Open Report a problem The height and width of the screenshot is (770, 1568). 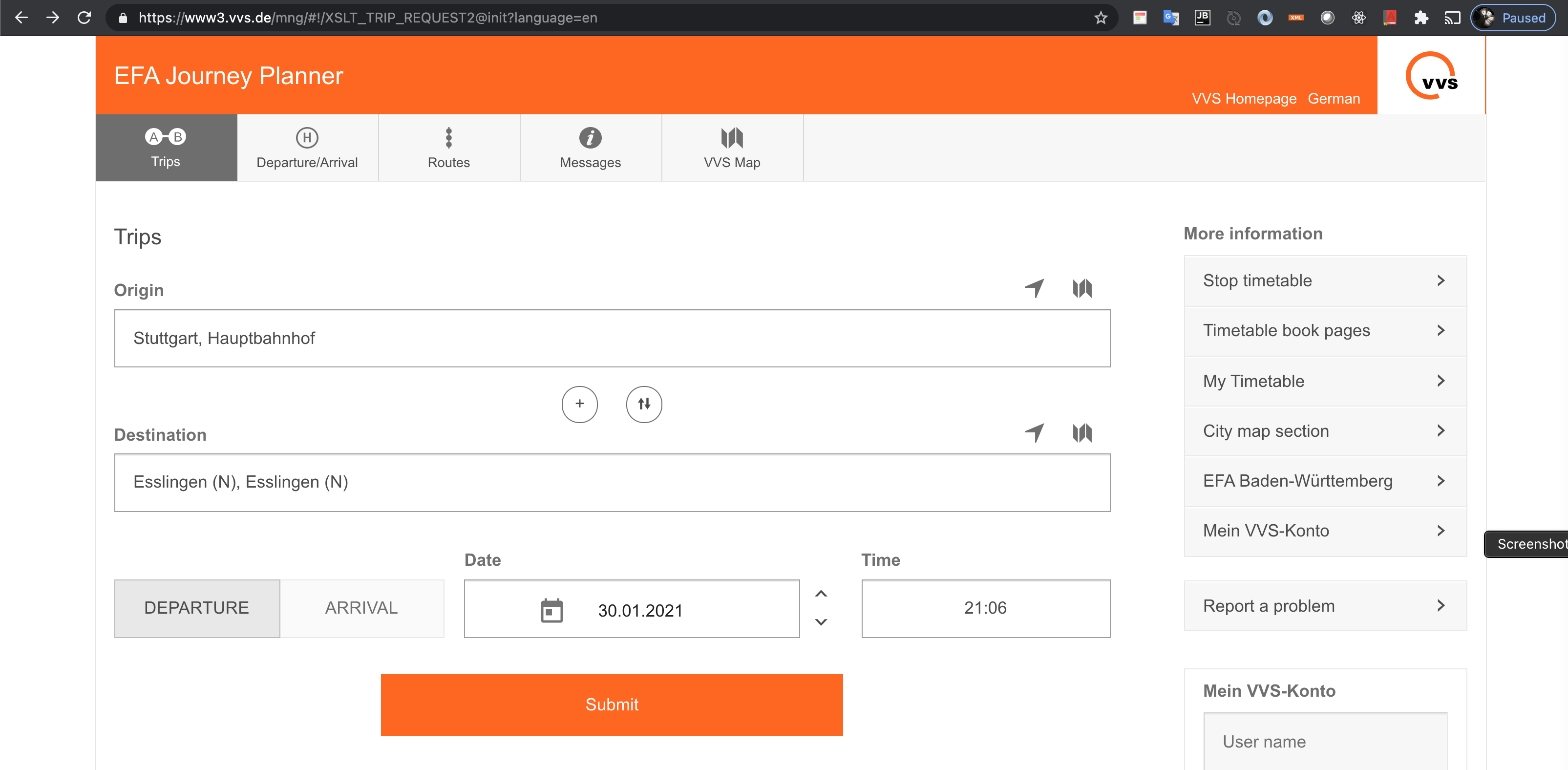click(x=1325, y=606)
